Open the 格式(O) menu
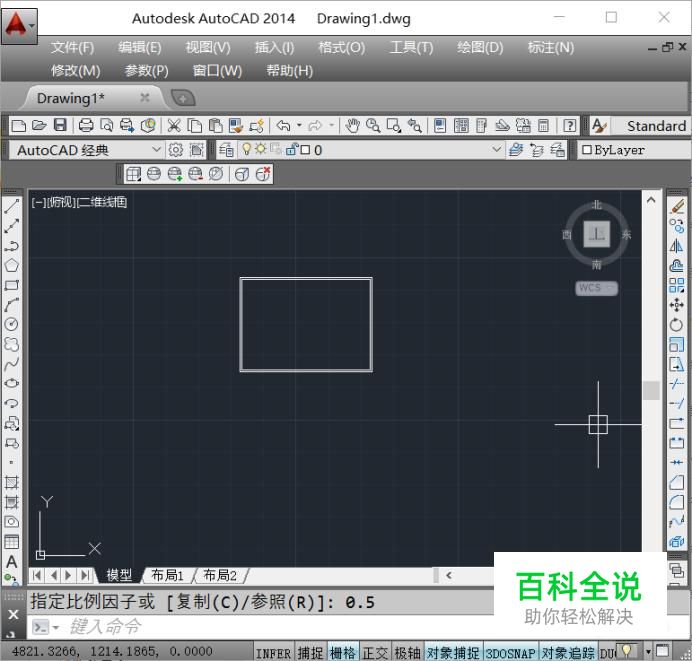Screen dimensions: 692x661 coord(342,47)
